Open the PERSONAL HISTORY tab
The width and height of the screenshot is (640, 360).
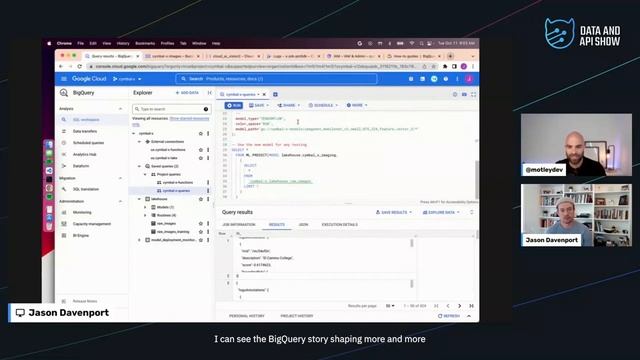click(x=247, y=316)
